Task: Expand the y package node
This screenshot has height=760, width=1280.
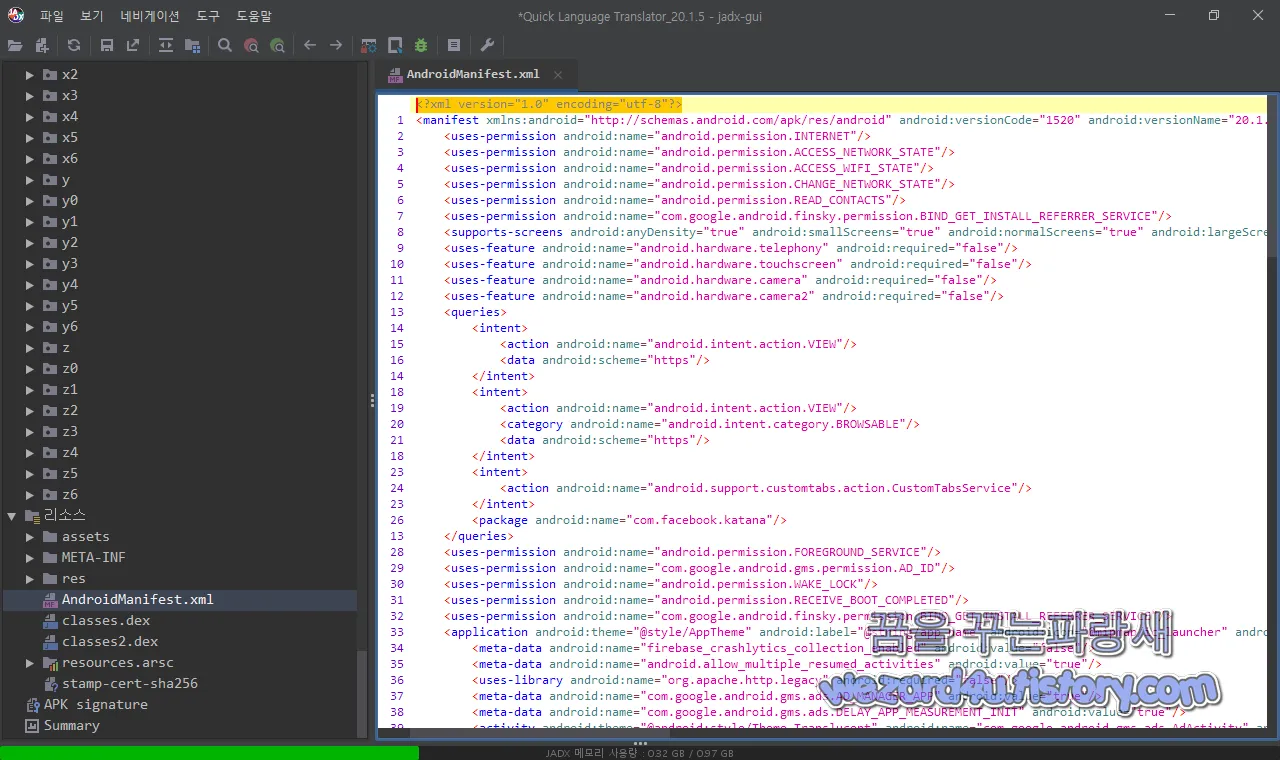Action: click(x=30, y=180)
